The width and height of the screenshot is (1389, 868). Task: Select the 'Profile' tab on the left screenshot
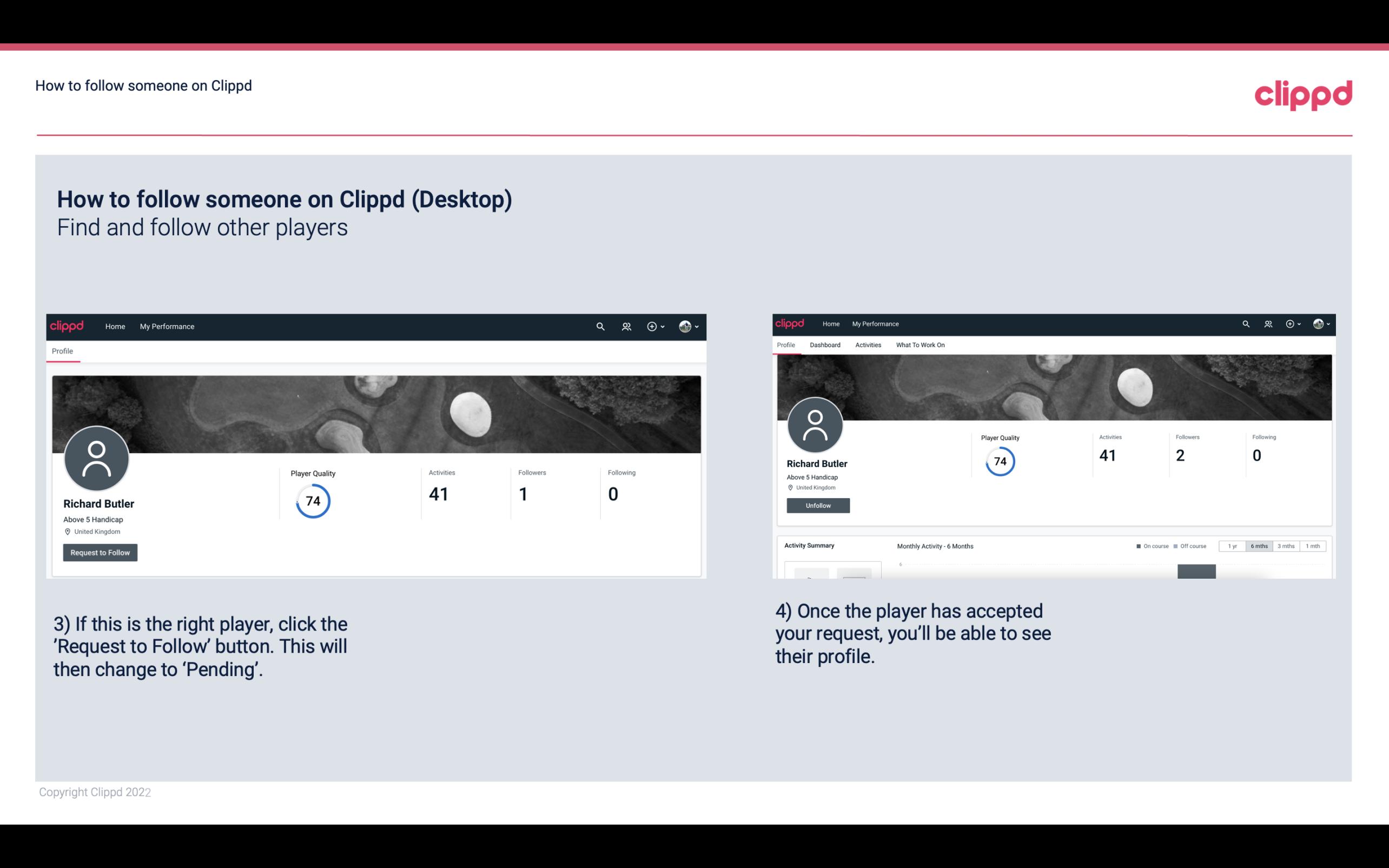(62, 351)
